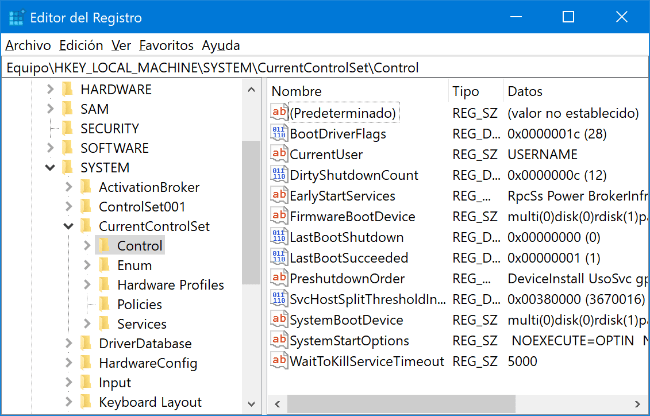
Task: Expand the Input key
Action: pyautogui.click(x=68, y=382)
